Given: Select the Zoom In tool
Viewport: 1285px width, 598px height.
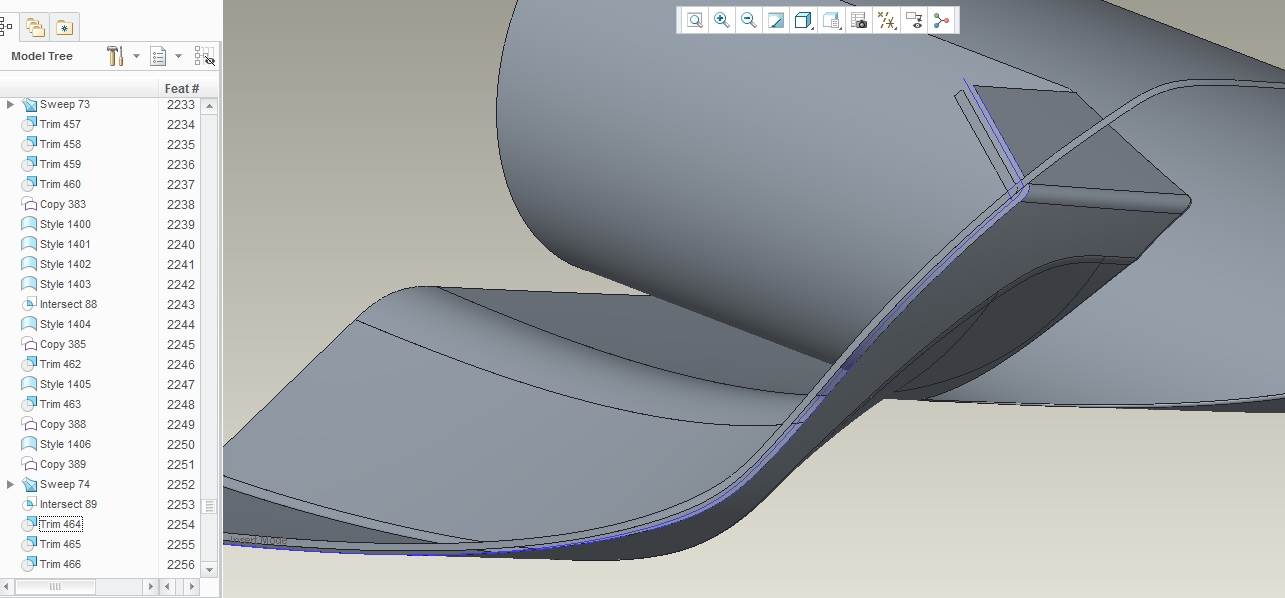Looking at the screenshot, I should tap(721, 20).
